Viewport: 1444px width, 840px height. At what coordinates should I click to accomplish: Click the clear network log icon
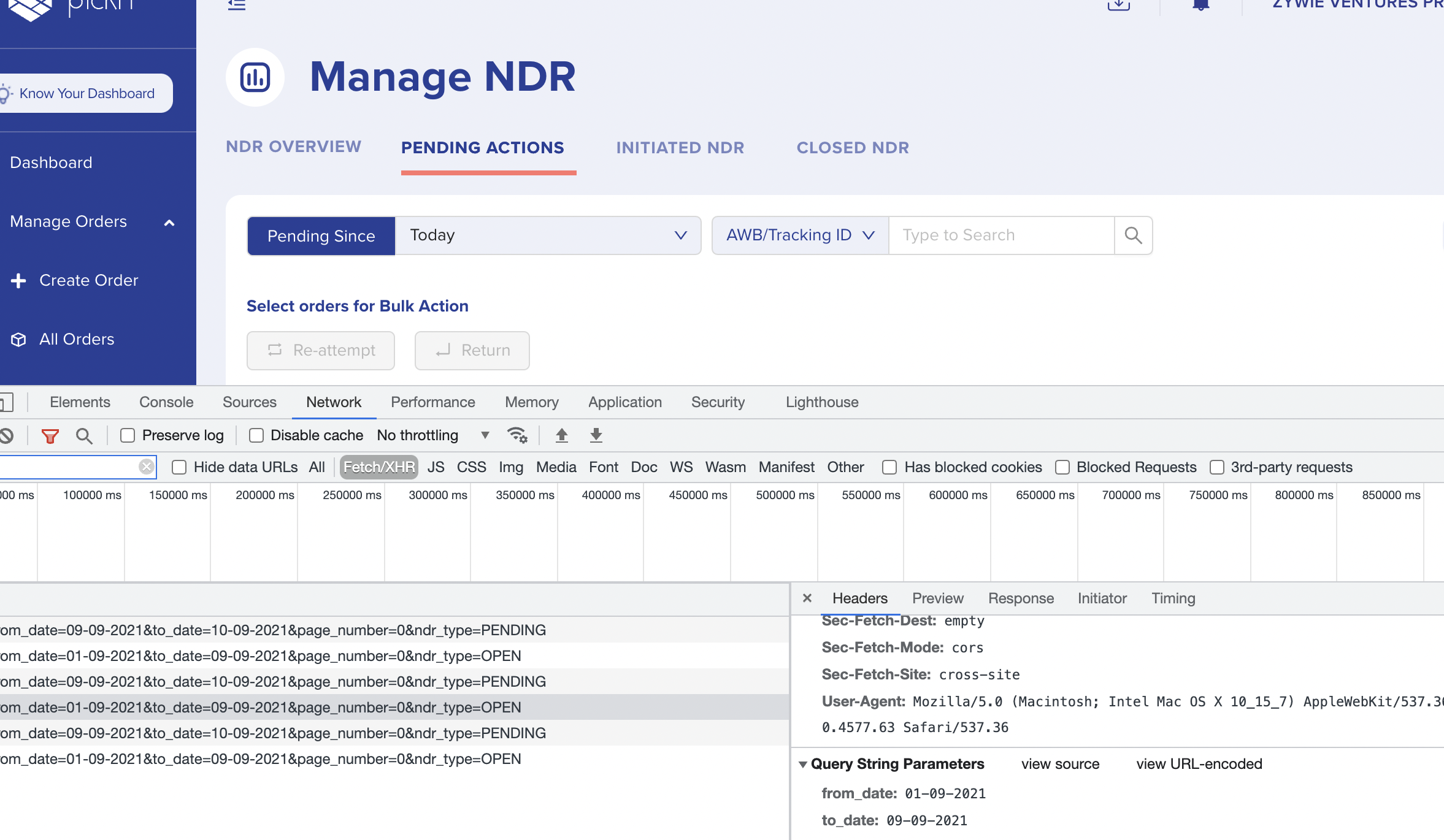click(7, 435)
